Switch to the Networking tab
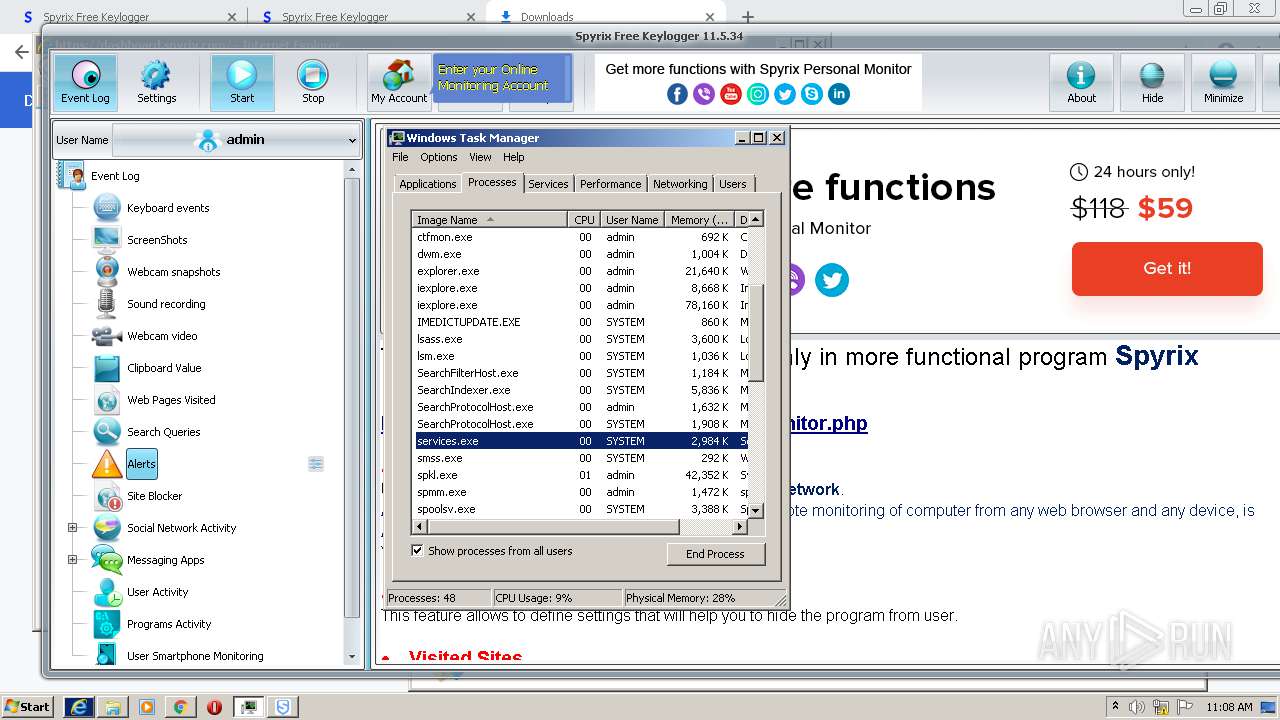 (680, 184)
